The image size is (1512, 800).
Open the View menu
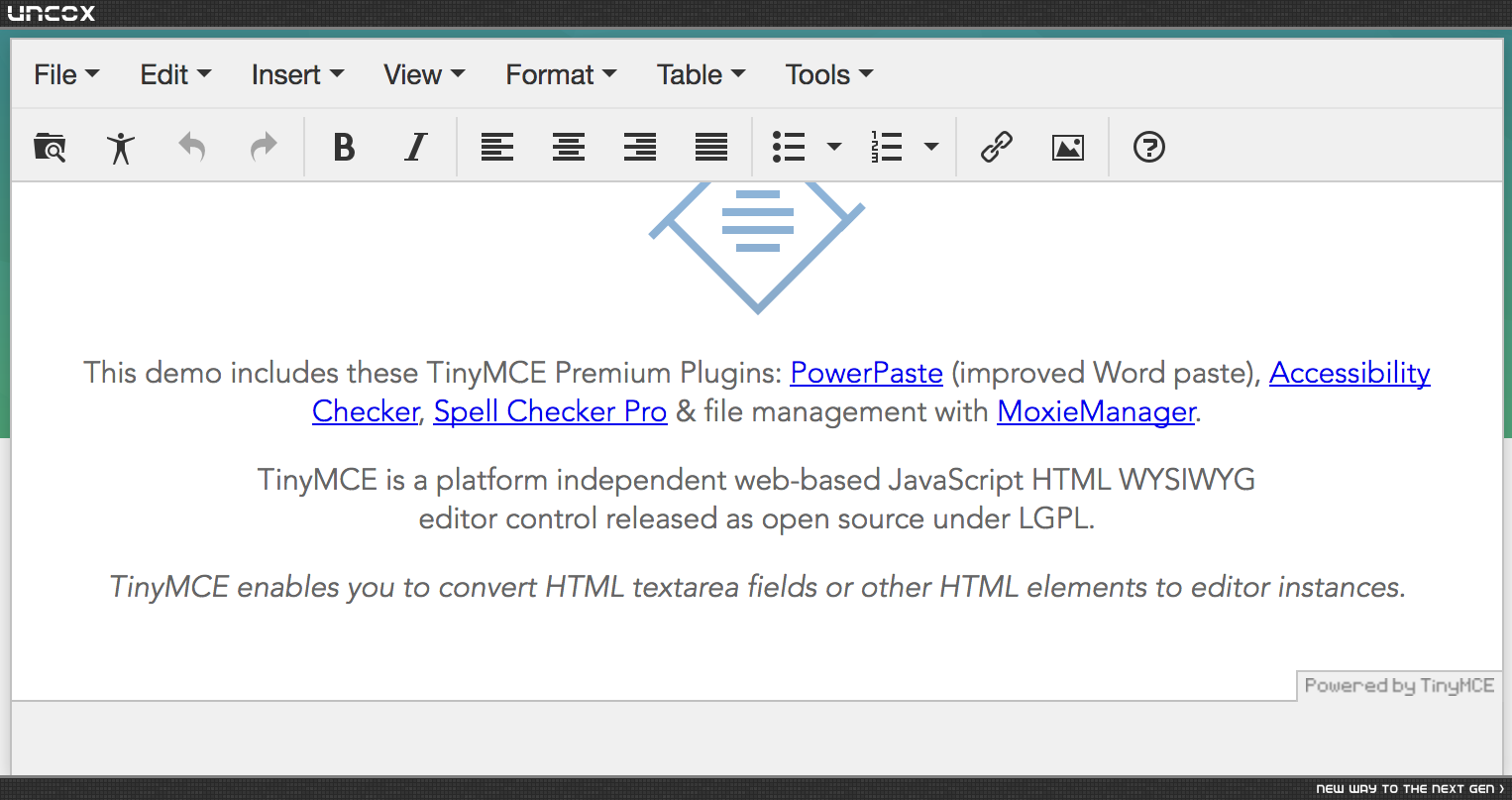pyautogui.click(x=424, y=74)
